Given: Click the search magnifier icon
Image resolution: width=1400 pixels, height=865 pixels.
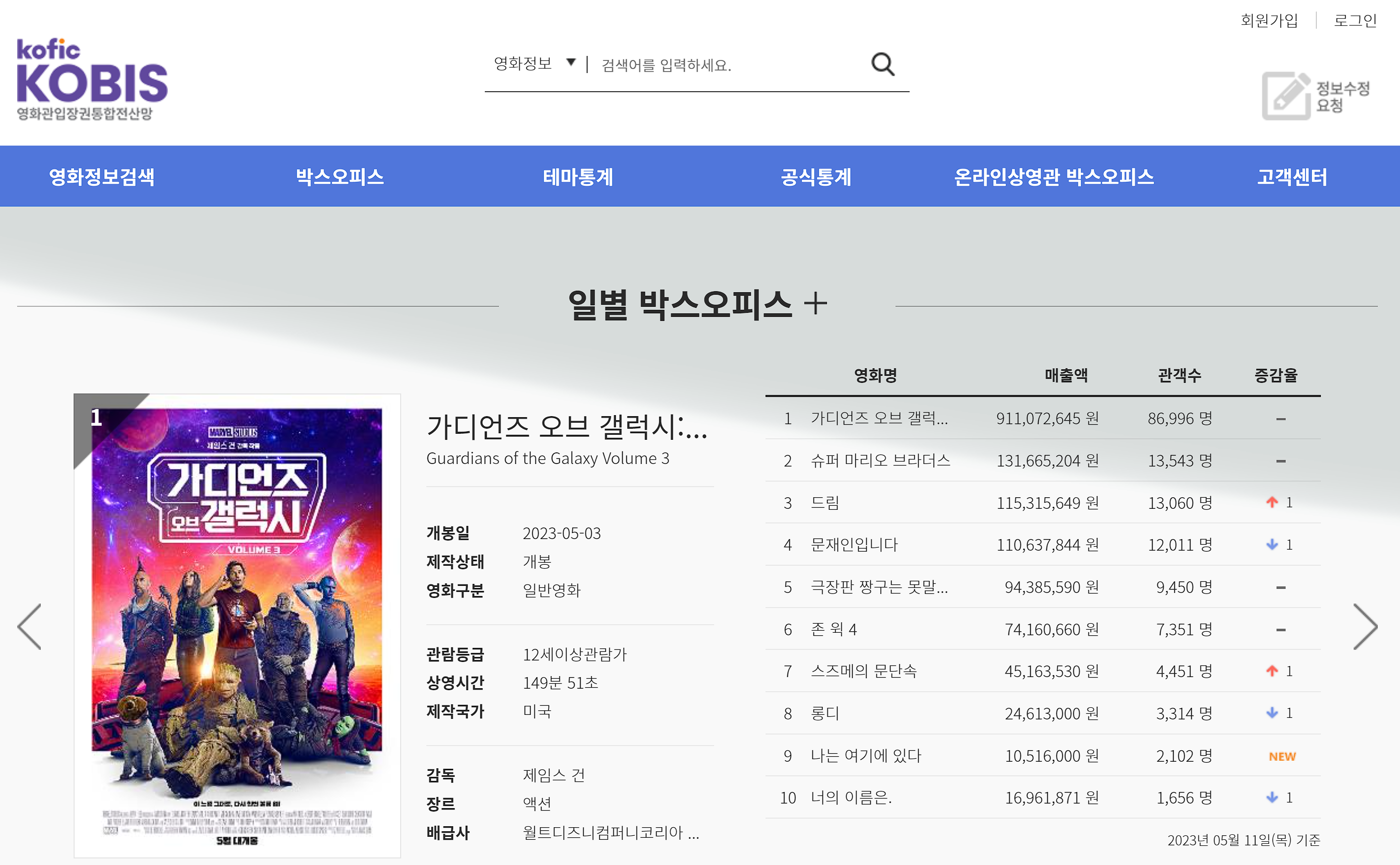Looking at the screenshot, I should point(882,64).
